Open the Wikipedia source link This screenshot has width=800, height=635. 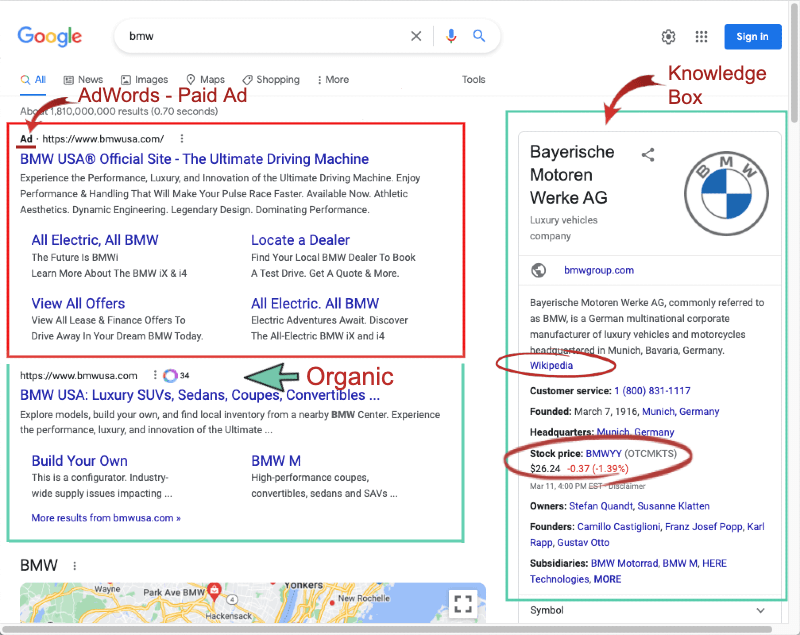(x=551, y=366)
